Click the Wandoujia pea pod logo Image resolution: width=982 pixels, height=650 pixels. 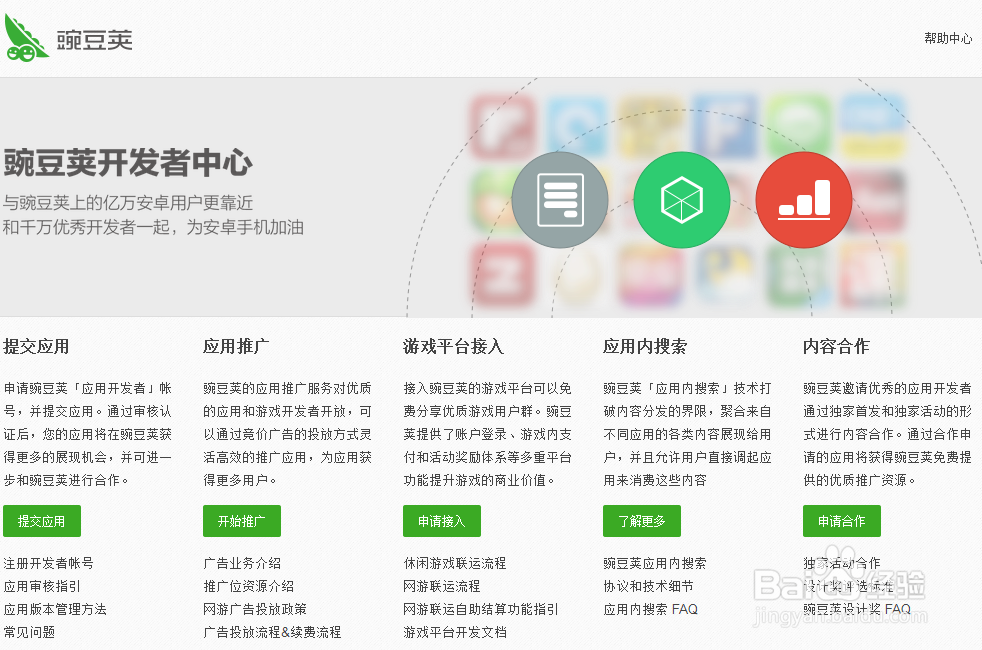click(x=26, y=38)
